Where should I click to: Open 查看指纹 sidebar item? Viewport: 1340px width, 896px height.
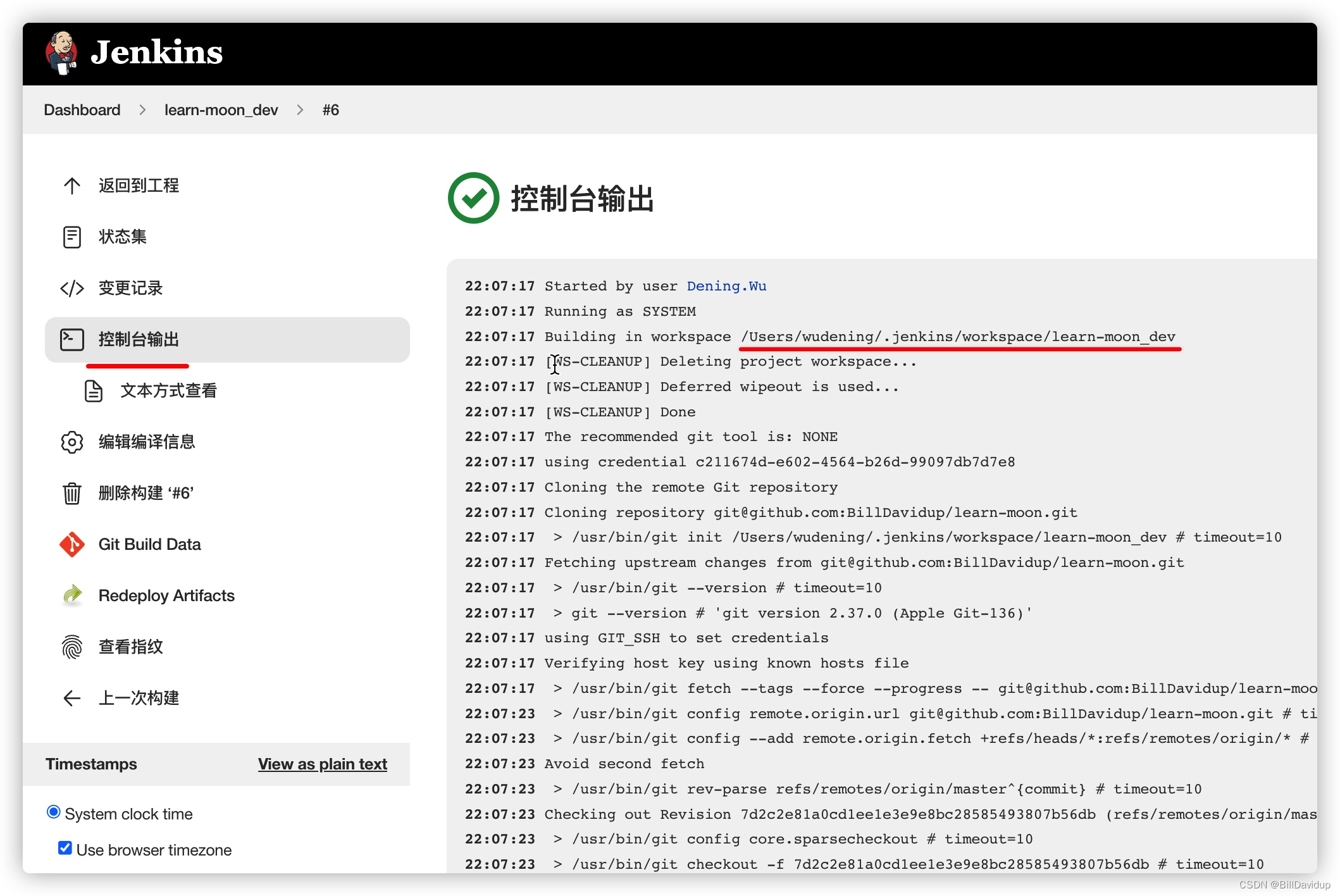[130, 647]
